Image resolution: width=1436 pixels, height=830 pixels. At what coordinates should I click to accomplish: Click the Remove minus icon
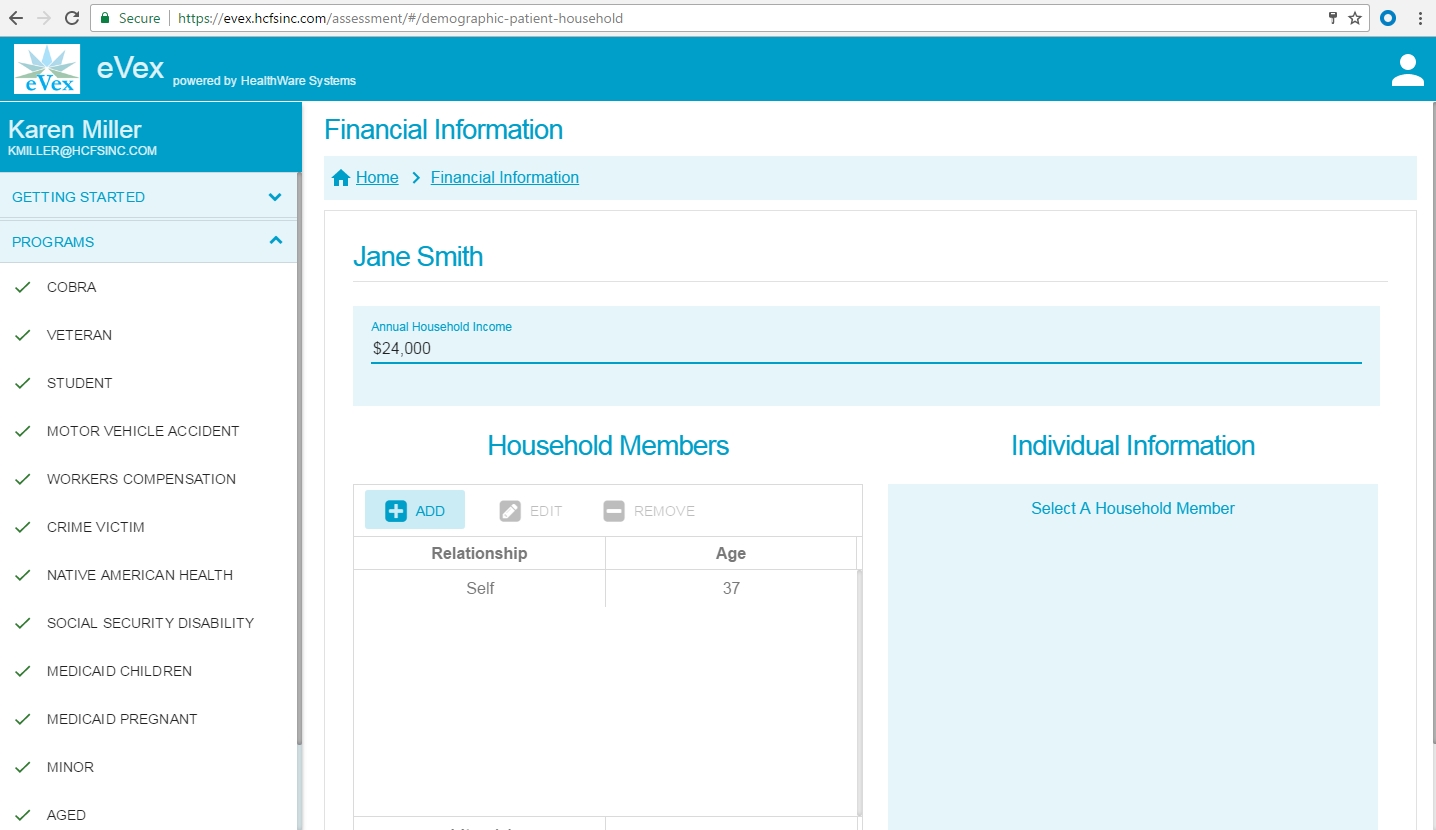614,511
